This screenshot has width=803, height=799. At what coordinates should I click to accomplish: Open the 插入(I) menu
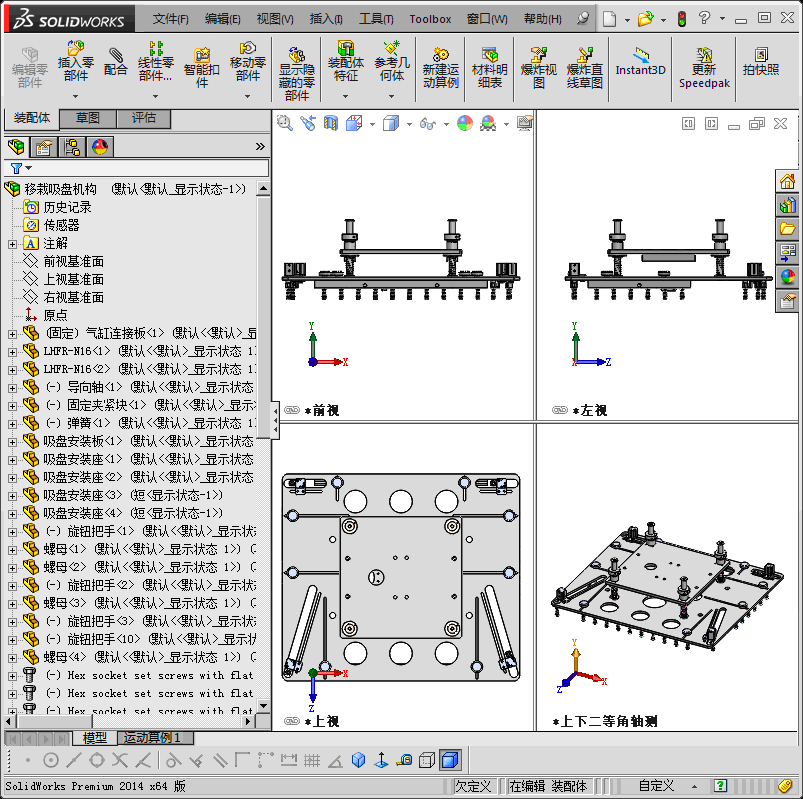coord(326,19)
